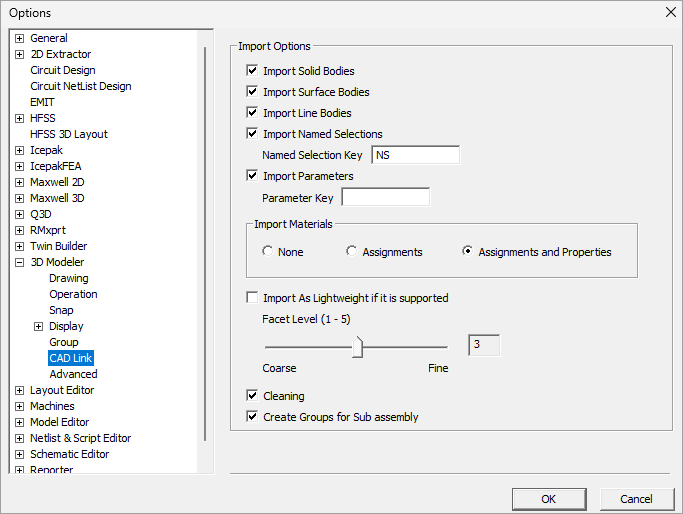Expand the 2D Extractor node
The width and height of the screenshot is (683, 514).
click(x=19, y=54)
